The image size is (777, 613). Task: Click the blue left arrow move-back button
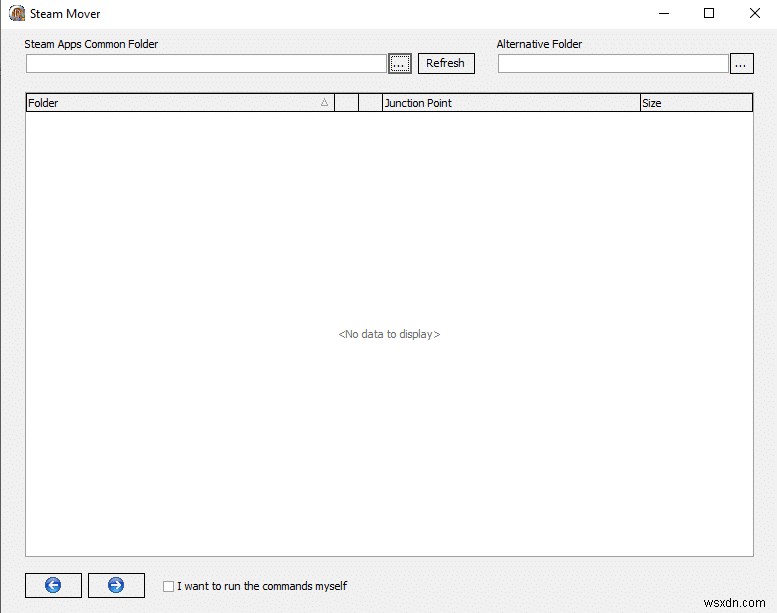click(53, 585)
